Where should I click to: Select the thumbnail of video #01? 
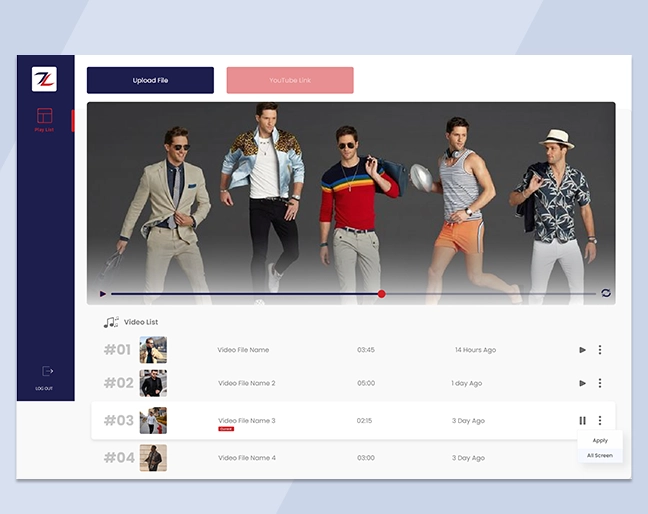click(x=153, y=350)
